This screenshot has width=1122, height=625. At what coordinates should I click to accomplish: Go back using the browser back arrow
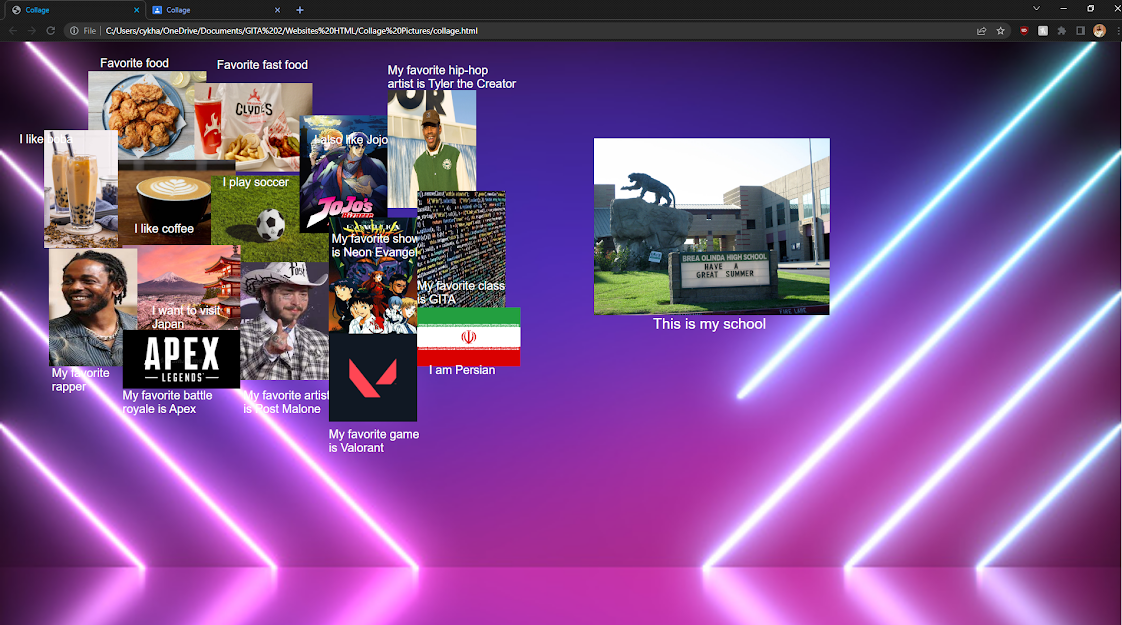click(x=13, y=31)
